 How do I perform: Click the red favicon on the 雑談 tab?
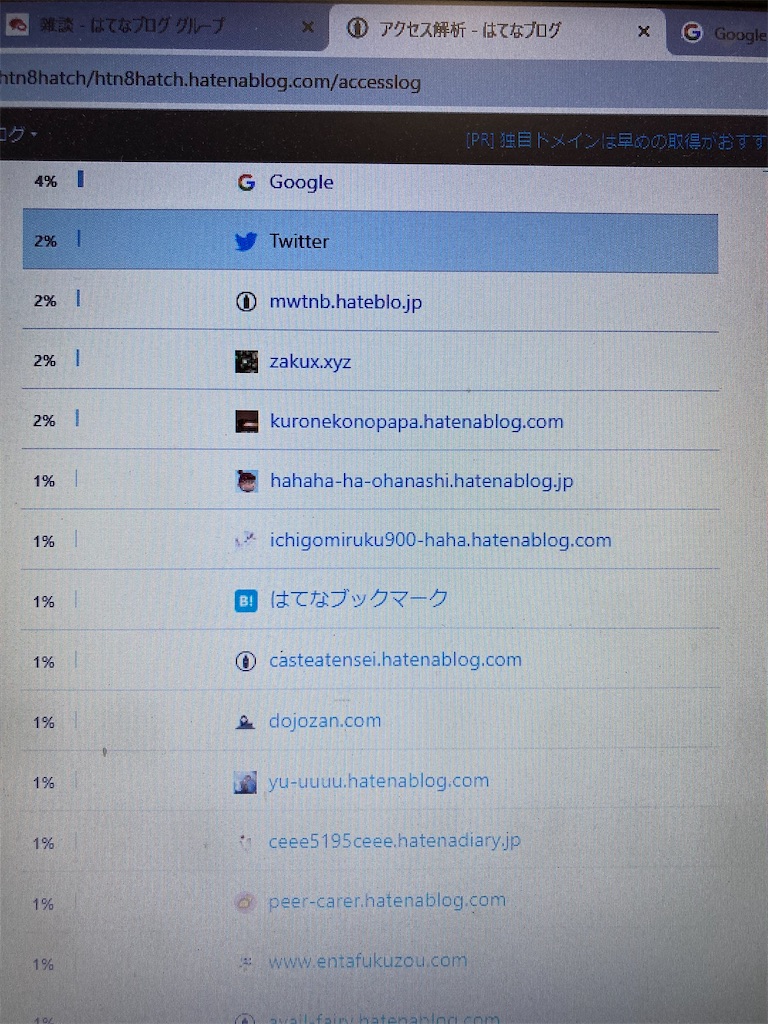click(18, 25)
